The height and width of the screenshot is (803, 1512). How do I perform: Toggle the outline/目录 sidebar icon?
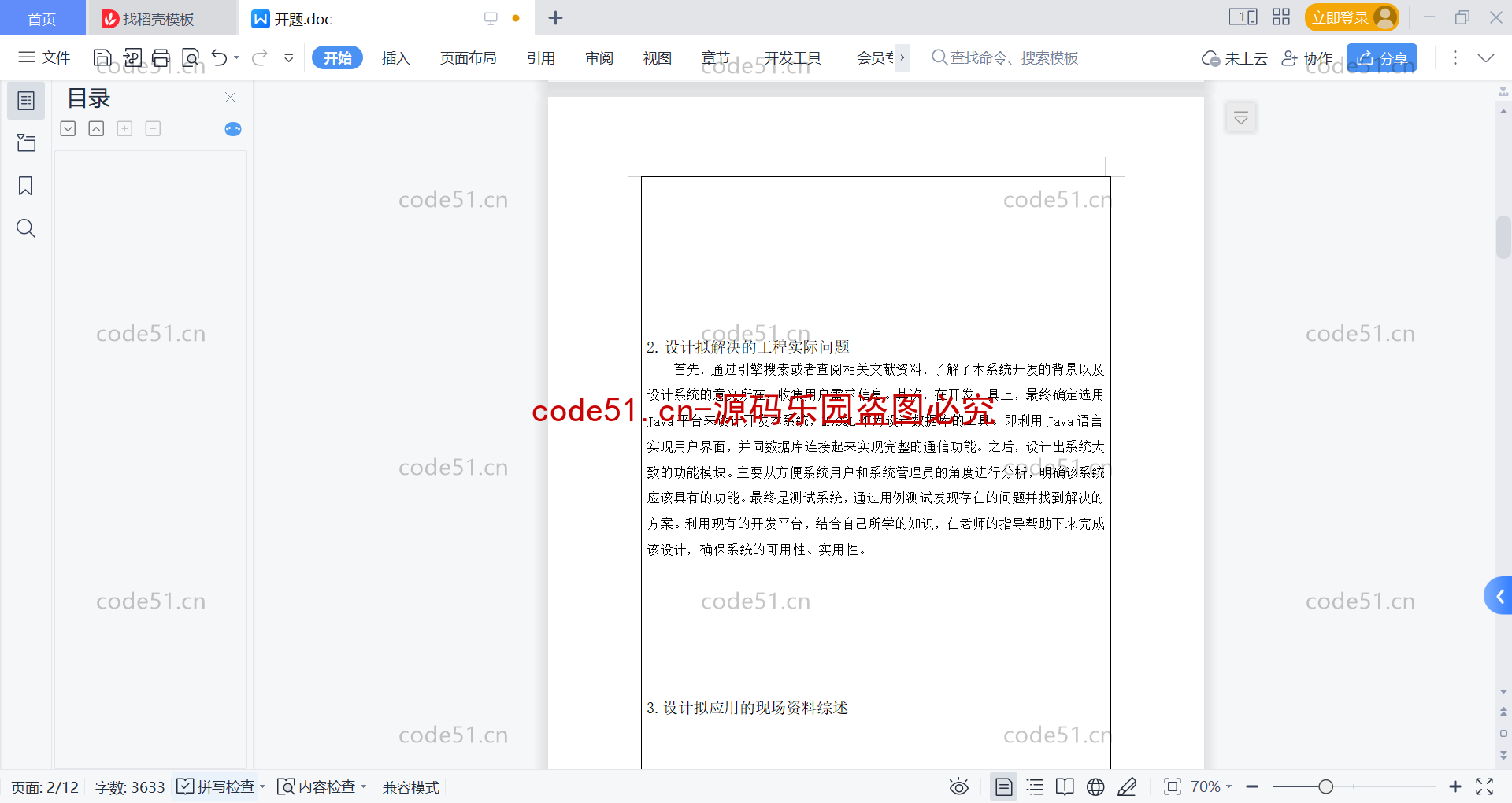coord(26,101)
